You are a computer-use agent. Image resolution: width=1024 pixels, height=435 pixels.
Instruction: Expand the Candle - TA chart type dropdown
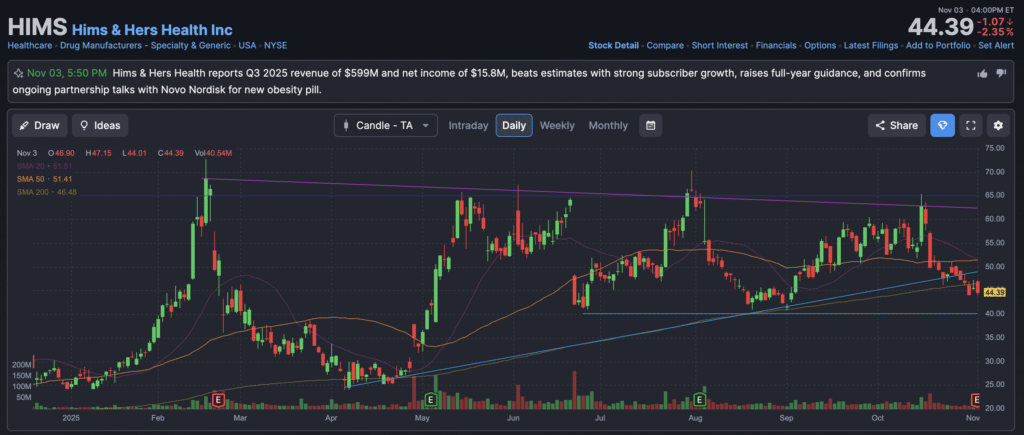tap(385, 125)
